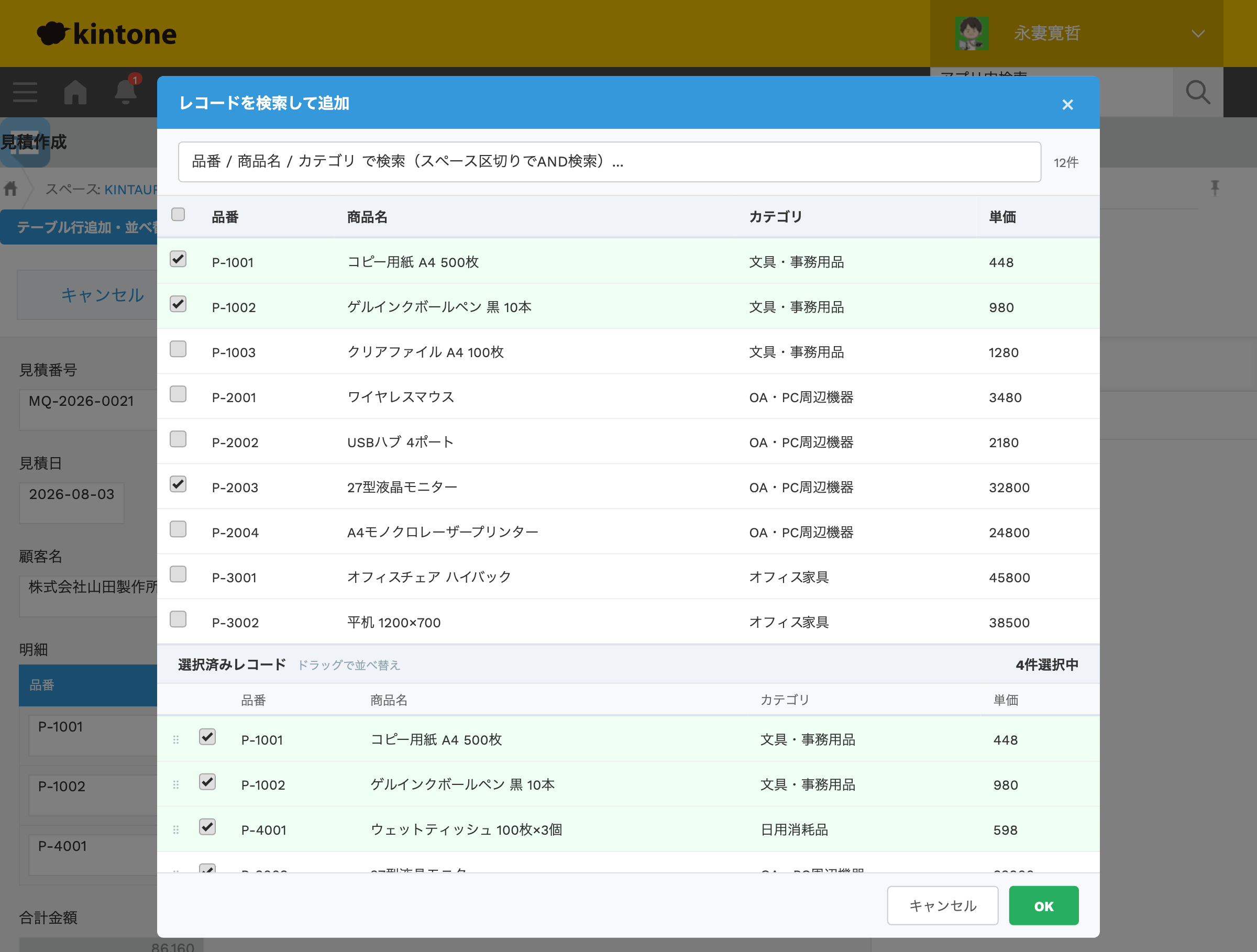Check the P-2004 レーザープリンター row

click(x=178, y=529)
